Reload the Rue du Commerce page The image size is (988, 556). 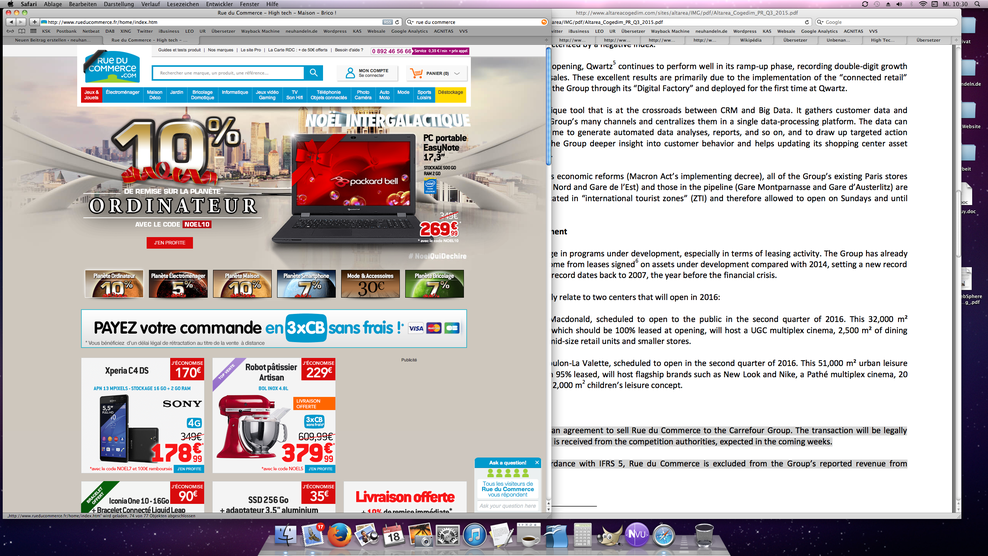(397, 22)
